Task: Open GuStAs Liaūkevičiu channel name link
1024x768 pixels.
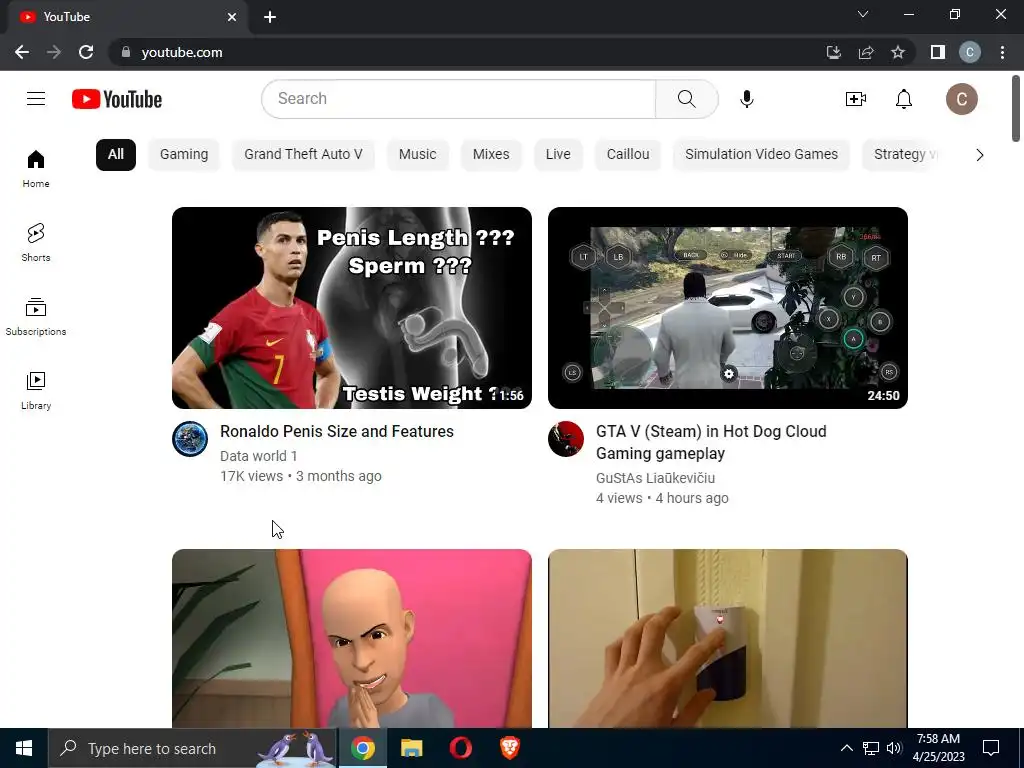Action: point(655,478)
